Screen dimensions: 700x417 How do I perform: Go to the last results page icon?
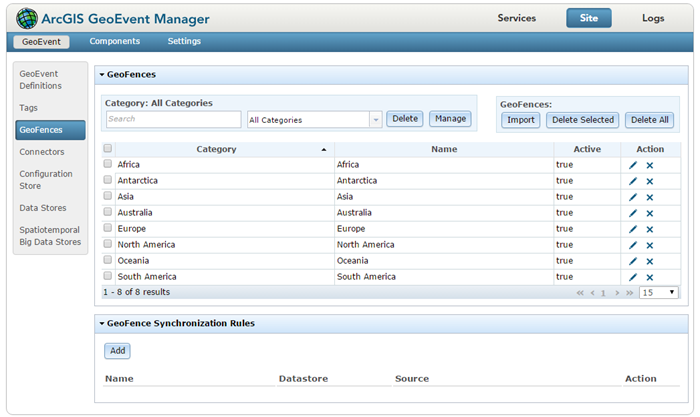[x=629, y=293]
